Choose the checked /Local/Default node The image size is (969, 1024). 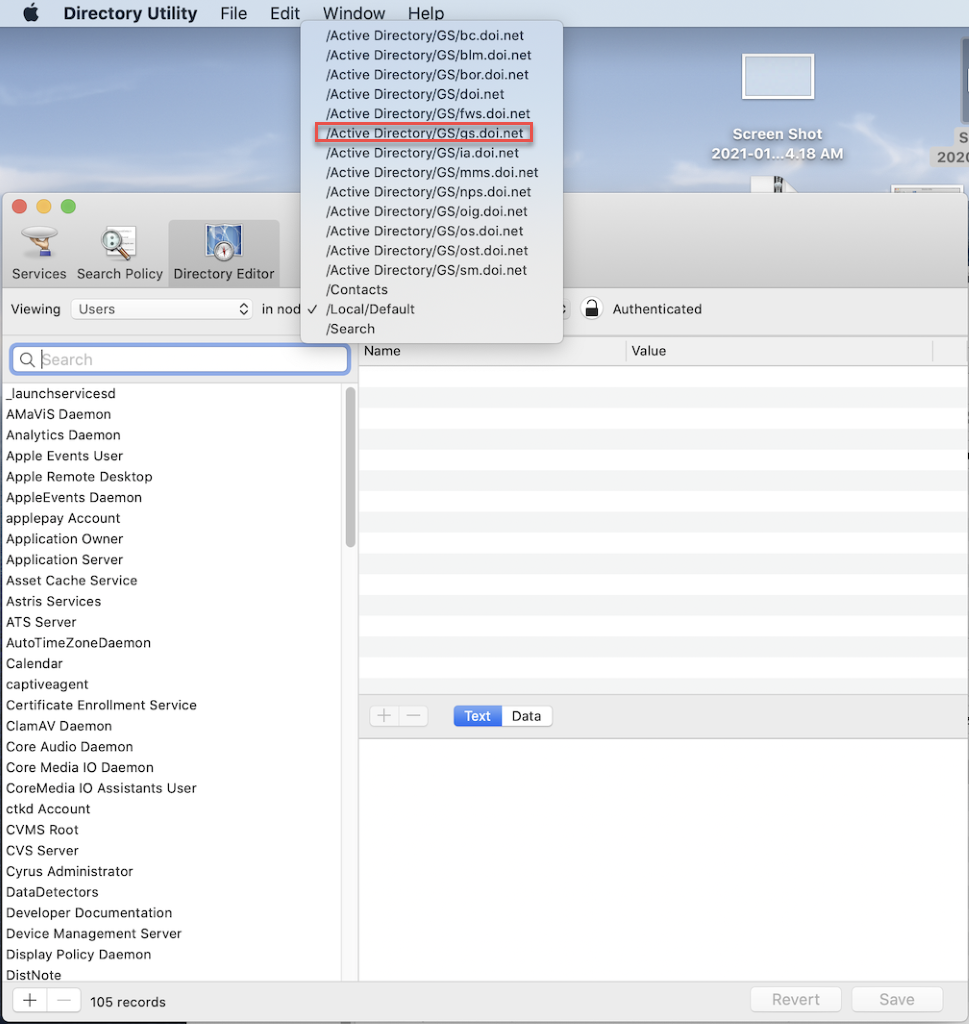pos(432,310)
